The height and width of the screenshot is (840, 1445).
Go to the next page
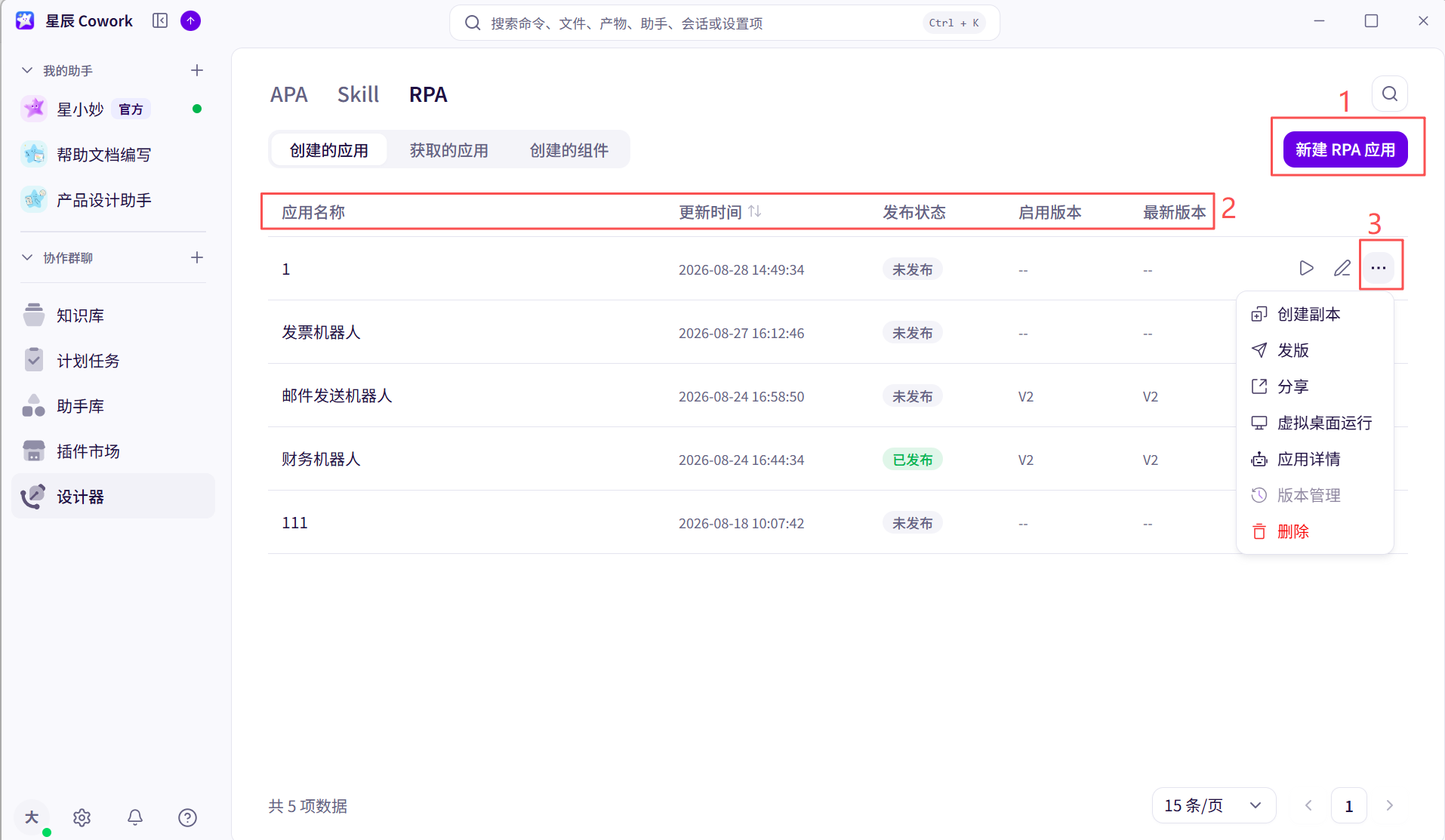[x=1389, y=805]
